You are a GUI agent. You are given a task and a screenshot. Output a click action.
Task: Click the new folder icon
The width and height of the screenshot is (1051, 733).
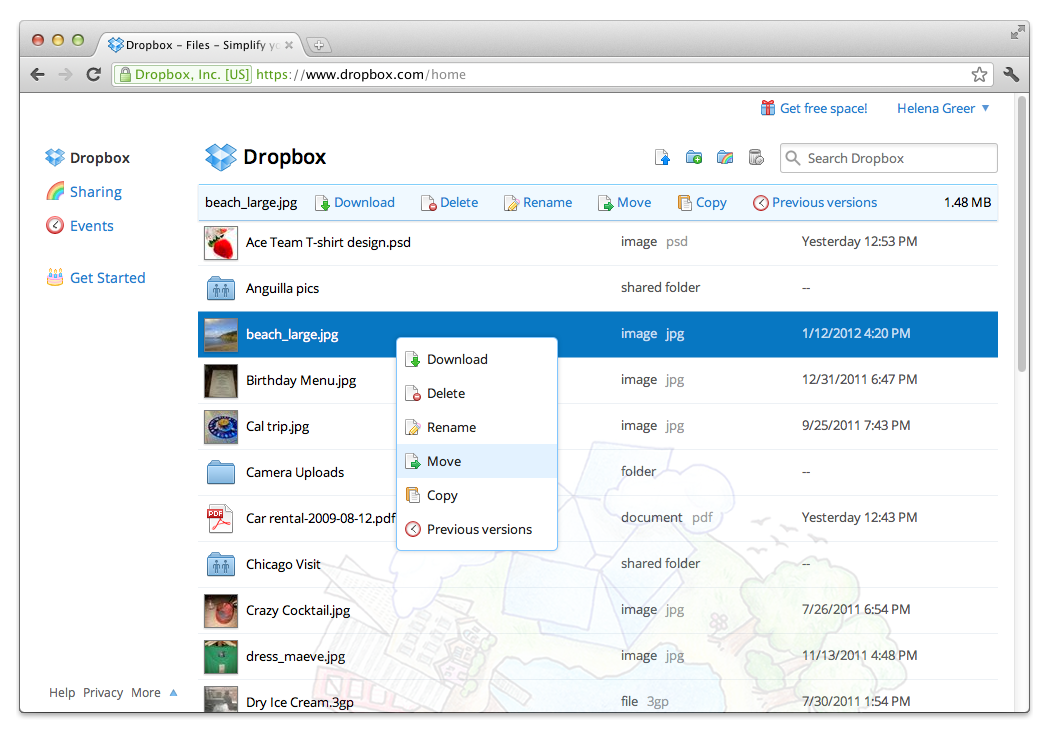point(693,157)
